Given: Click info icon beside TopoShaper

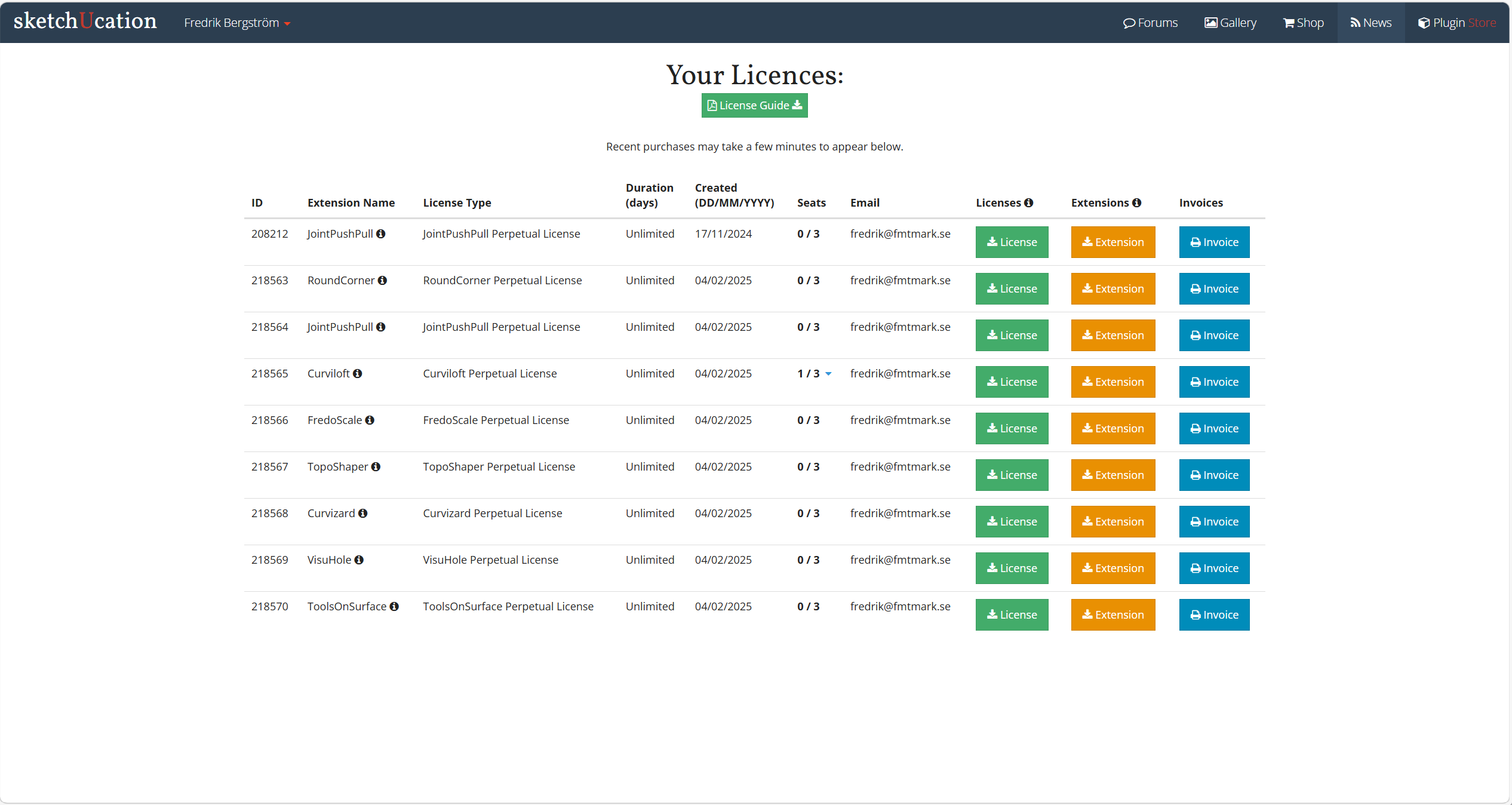Looking at the screenshot, I should pyautogui.click(x=376, y=467).
